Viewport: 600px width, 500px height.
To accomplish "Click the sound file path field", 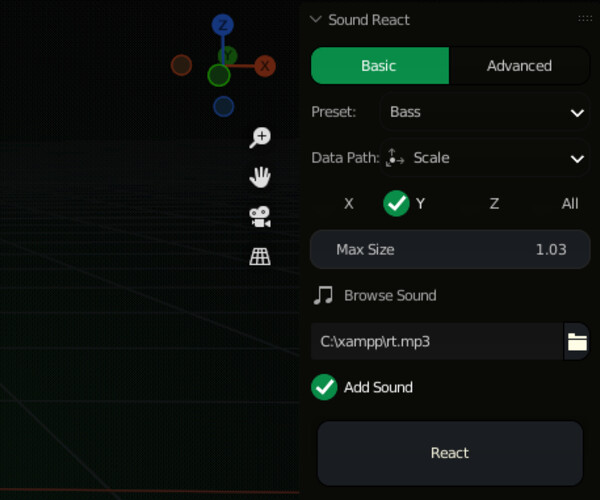I will 437,341.
